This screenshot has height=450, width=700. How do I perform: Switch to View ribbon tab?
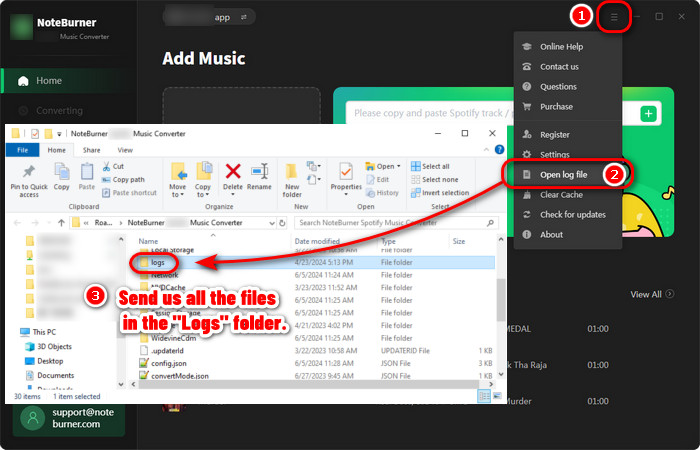(x=125, y=150)
